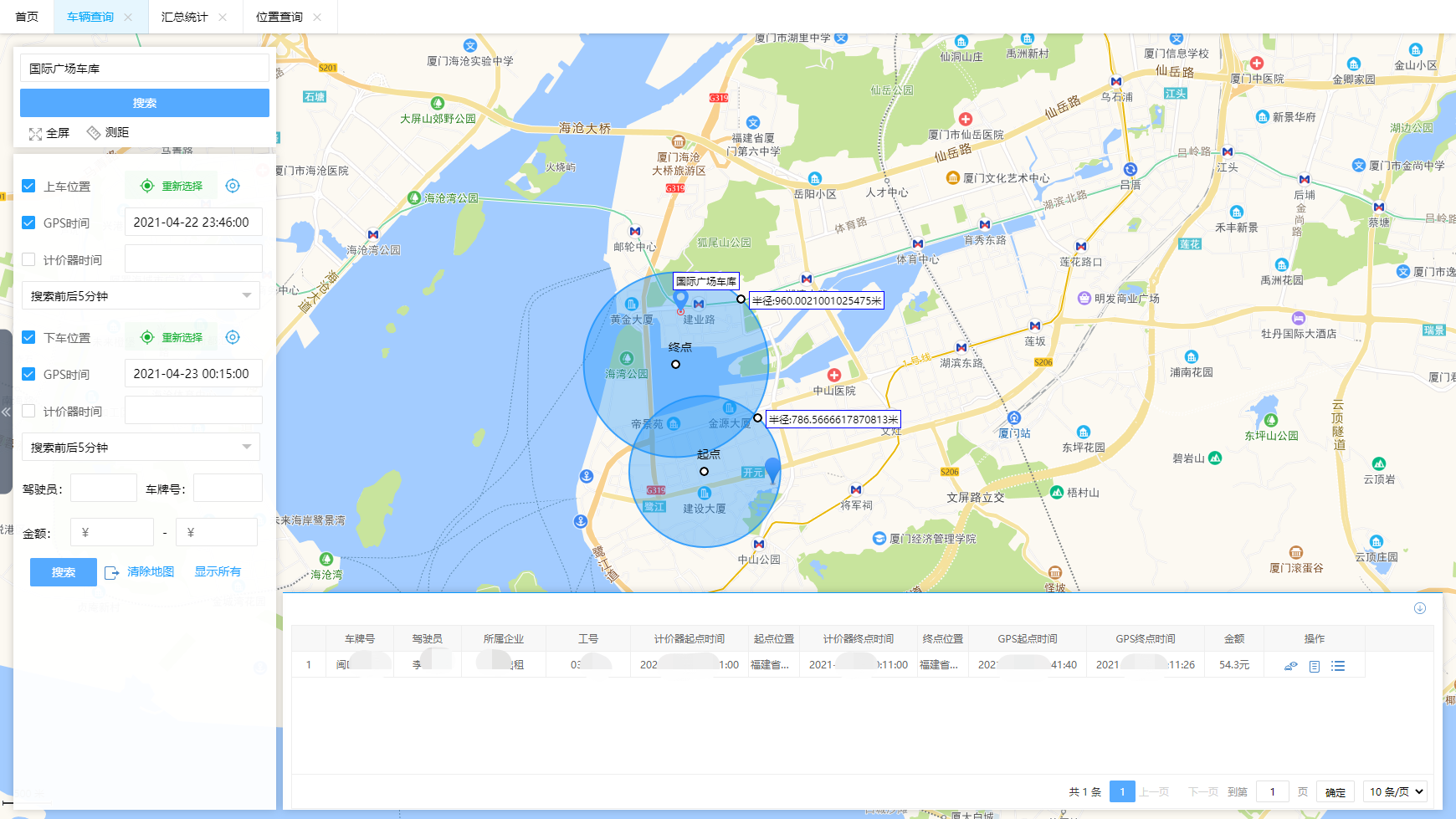Uncheck the 上车位置 checkbox

coord(28,186)
